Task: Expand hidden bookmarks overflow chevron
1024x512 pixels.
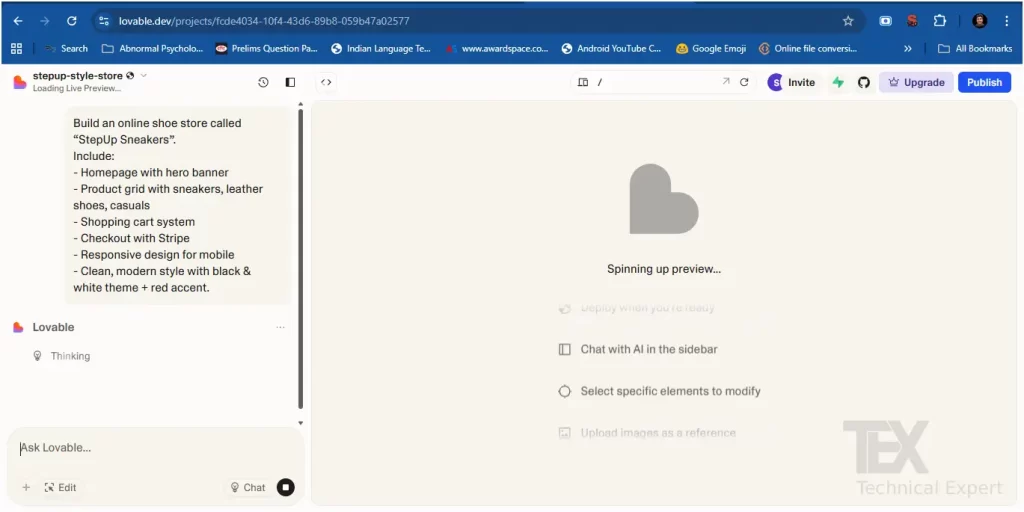Action: [x=907, y=48]
